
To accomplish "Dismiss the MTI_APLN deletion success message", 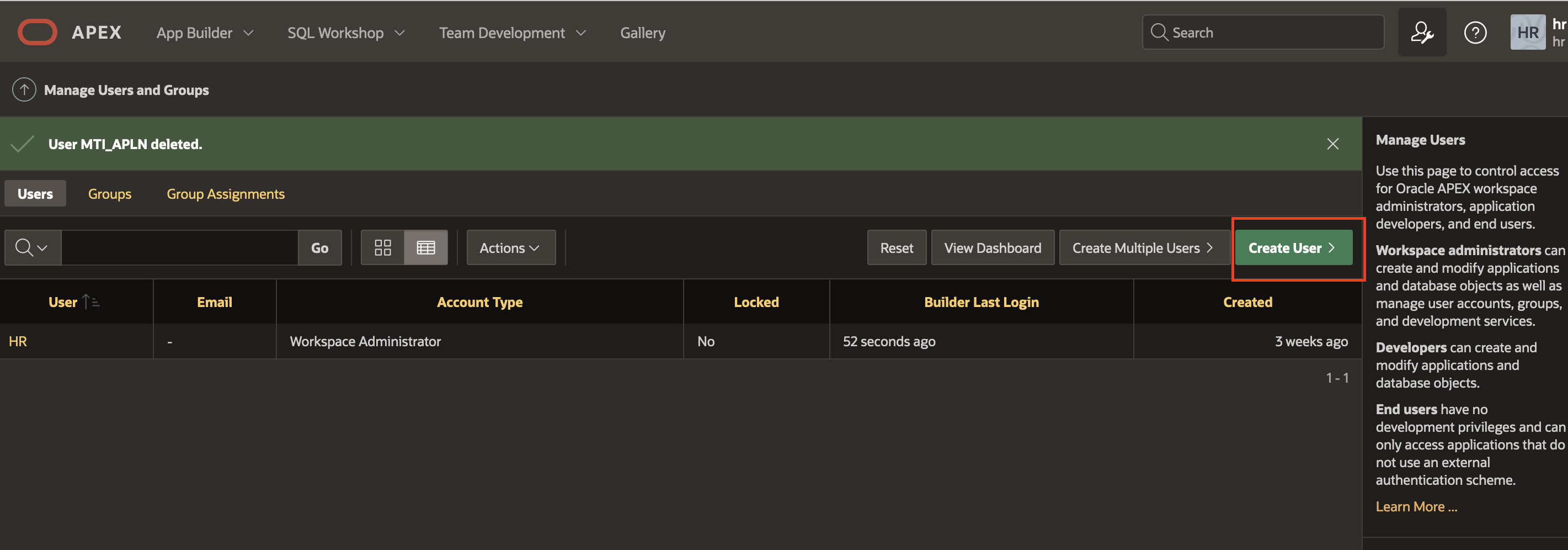I will click(x=1333, y=144).
